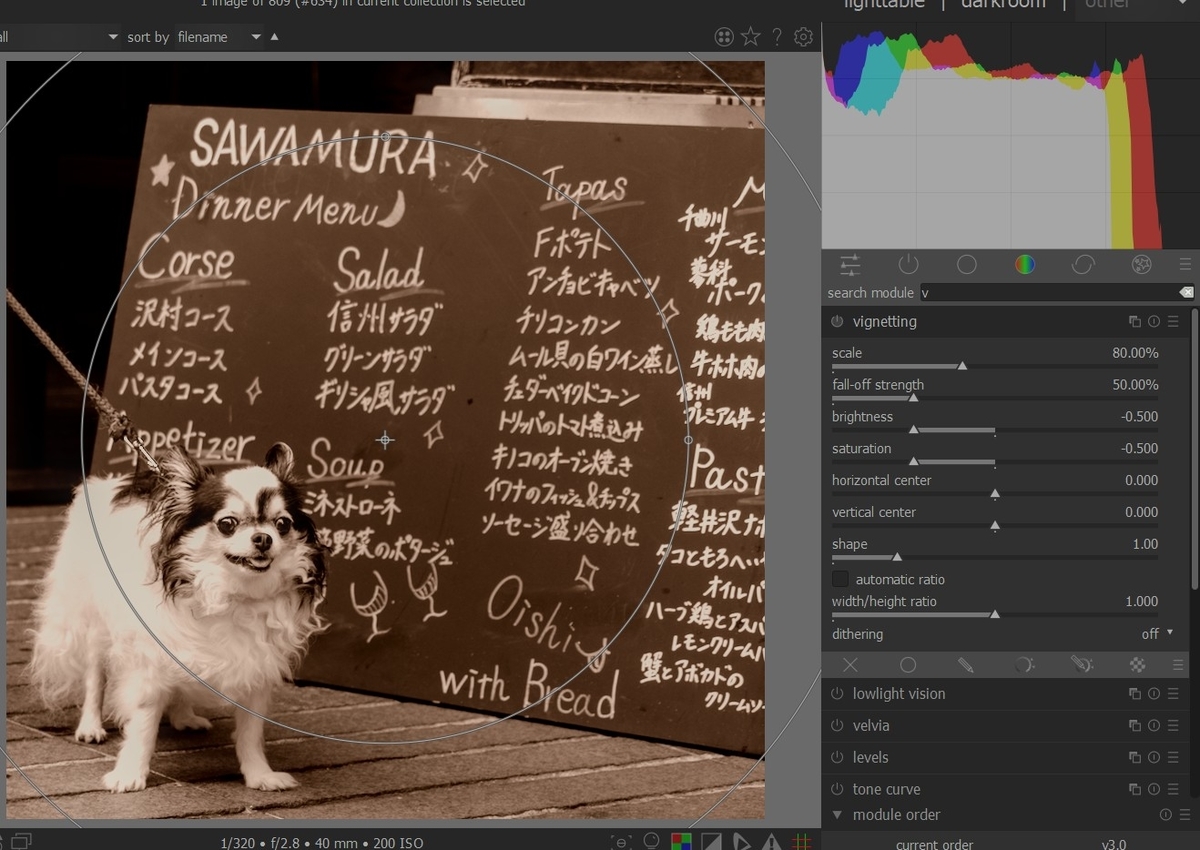Open lowlight vision multiple instances icon
1200x850 pixels.
pos(1134,694)
